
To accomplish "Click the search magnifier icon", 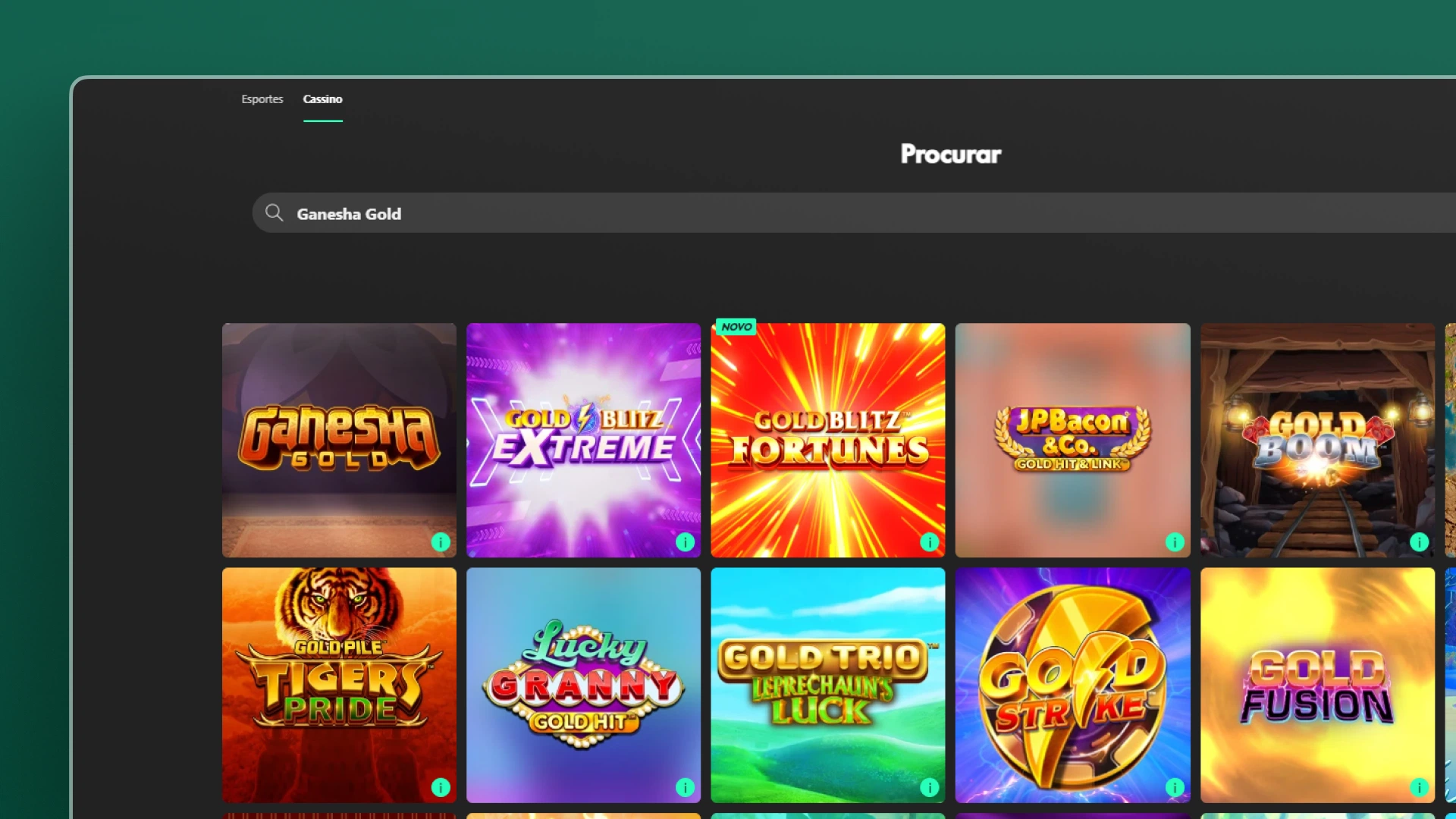I will 275,213.
